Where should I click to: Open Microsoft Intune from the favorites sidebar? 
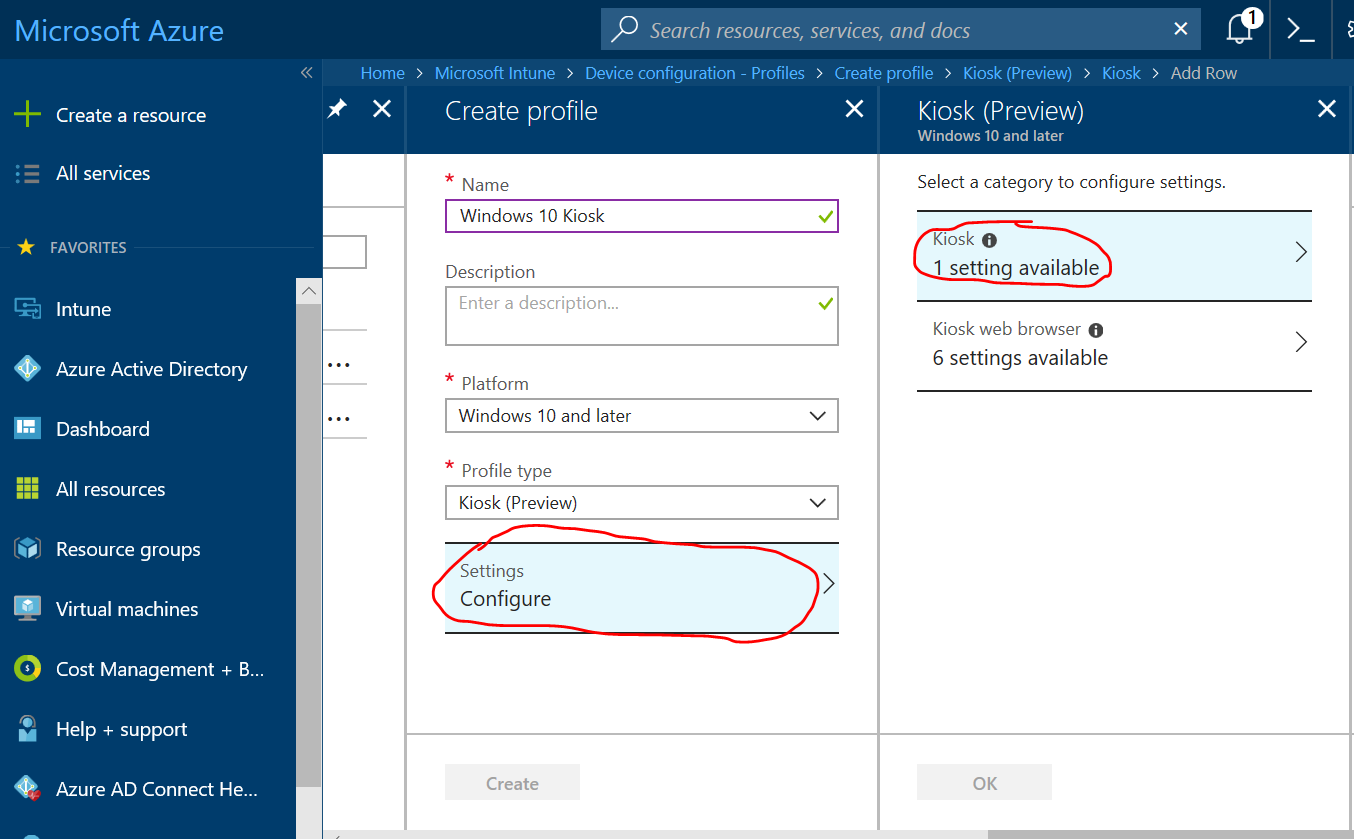click(85, 308)
